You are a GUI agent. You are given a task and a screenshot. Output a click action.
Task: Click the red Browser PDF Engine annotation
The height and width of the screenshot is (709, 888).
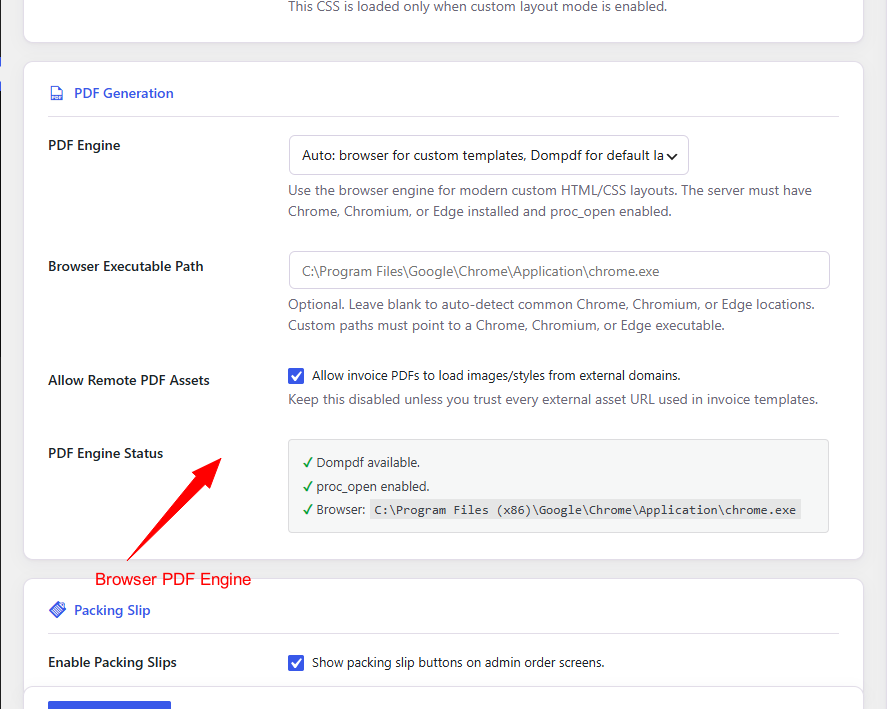coord(173,579)
